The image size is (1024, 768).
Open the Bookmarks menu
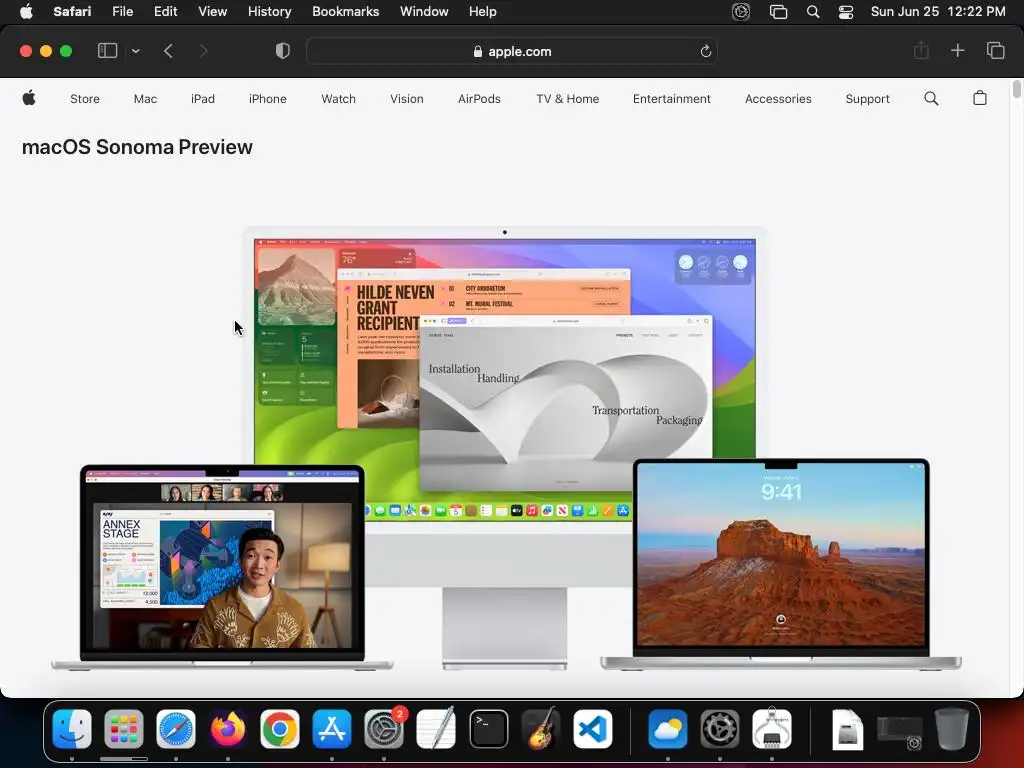tap(345, 11)
